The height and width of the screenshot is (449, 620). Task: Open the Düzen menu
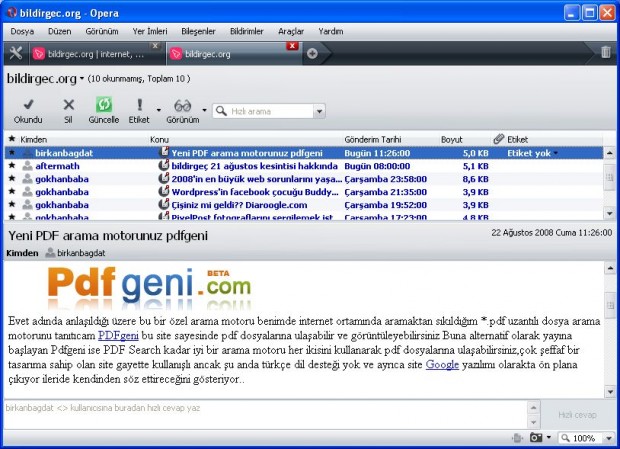60,31
